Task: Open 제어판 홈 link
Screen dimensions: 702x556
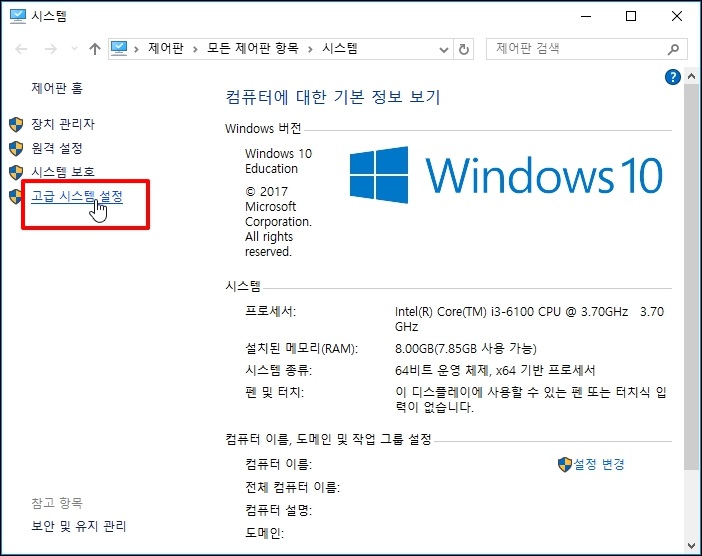Action: 57,88
